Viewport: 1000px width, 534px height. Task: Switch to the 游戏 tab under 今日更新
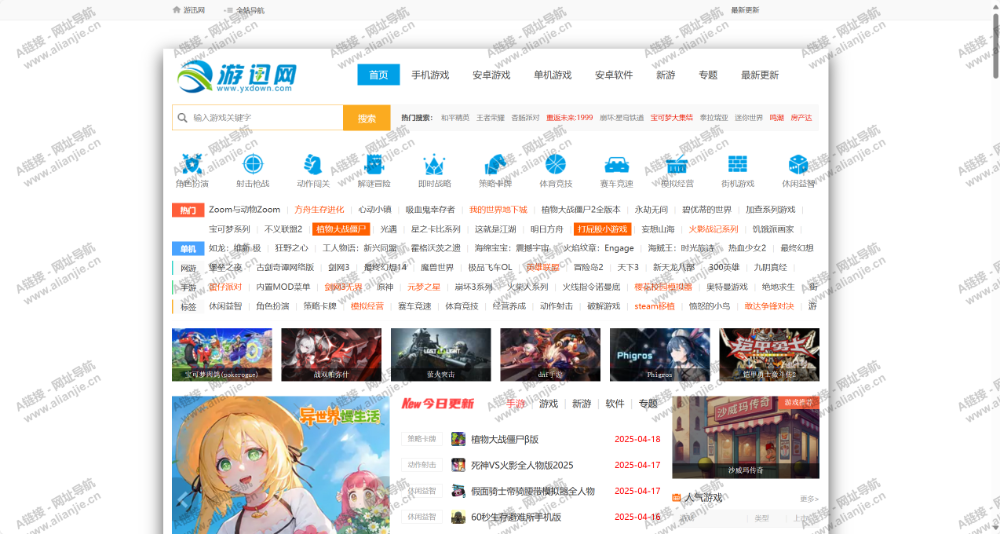click(548, 403)
